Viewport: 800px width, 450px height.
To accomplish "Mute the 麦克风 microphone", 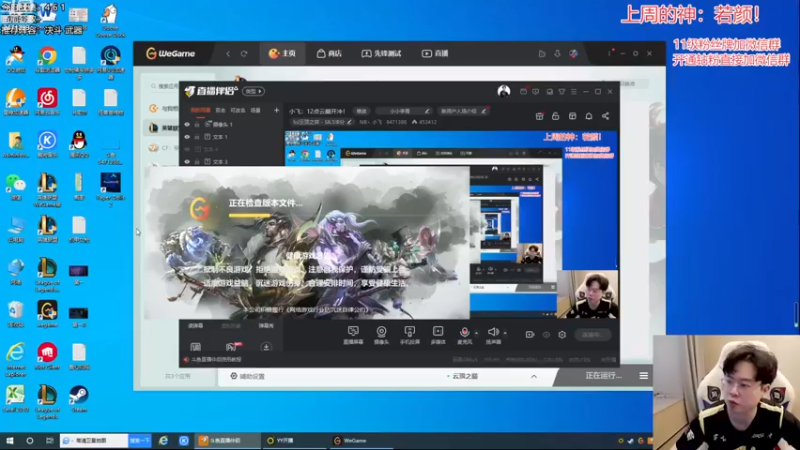I will point(464,335).
